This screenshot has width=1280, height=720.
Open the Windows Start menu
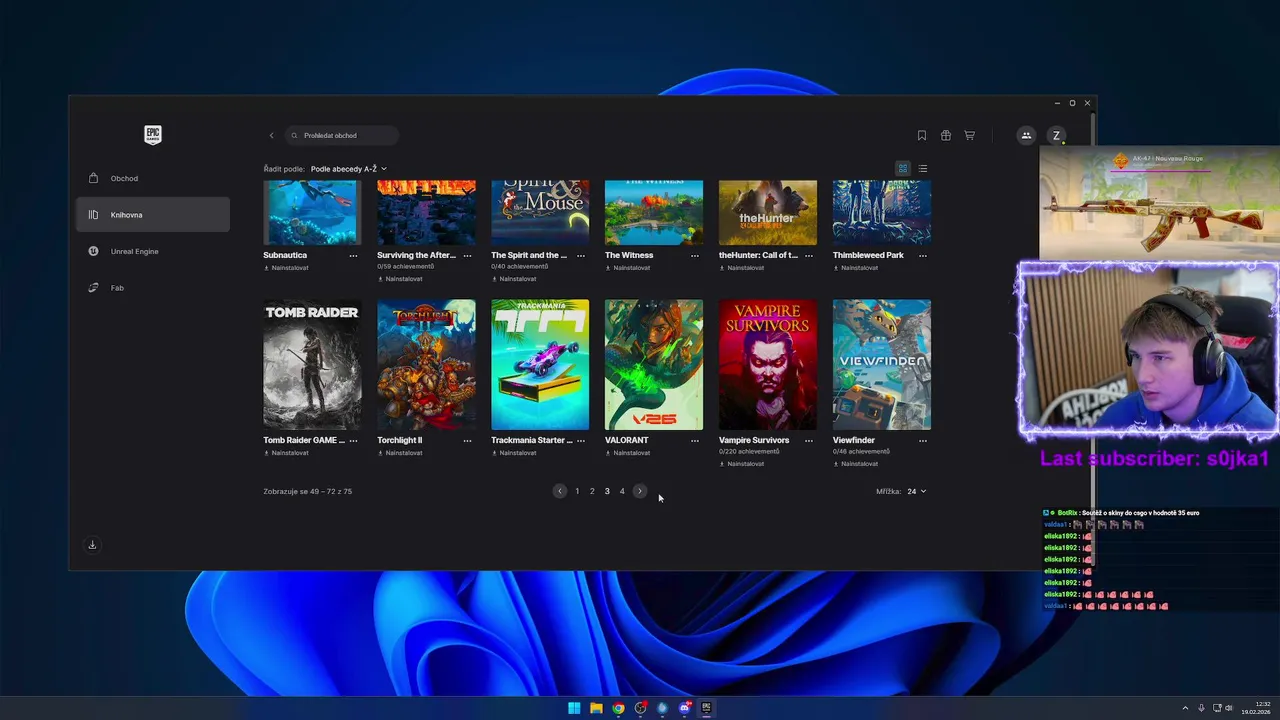(x=574, y=708)
